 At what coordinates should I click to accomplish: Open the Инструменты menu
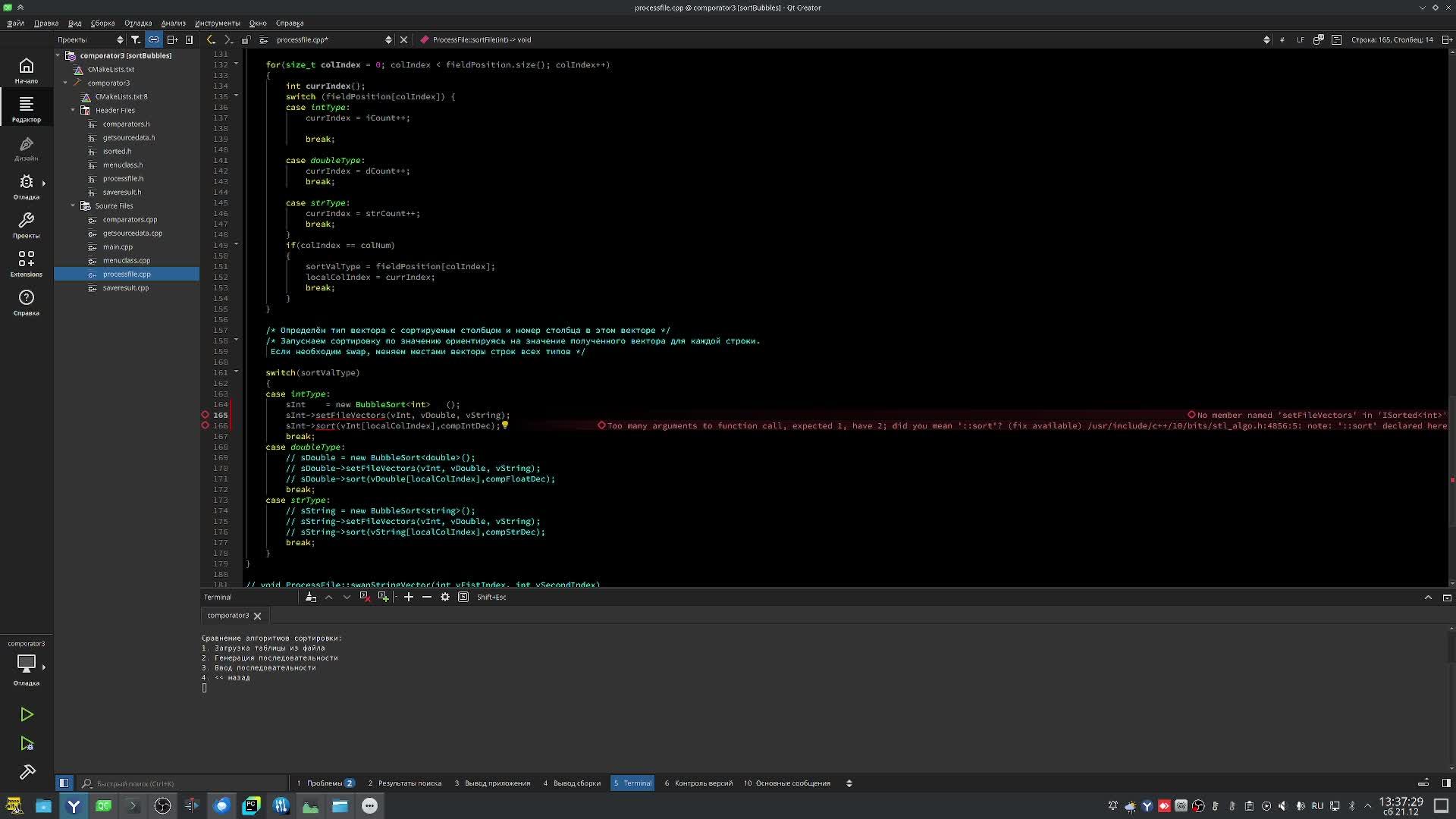217,23
